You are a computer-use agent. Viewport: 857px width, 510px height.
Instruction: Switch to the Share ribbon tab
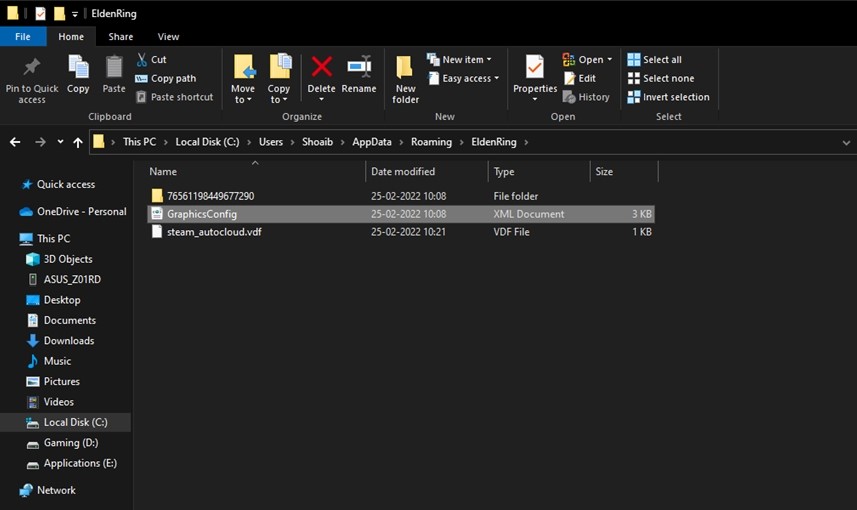(x=120, y=37)
